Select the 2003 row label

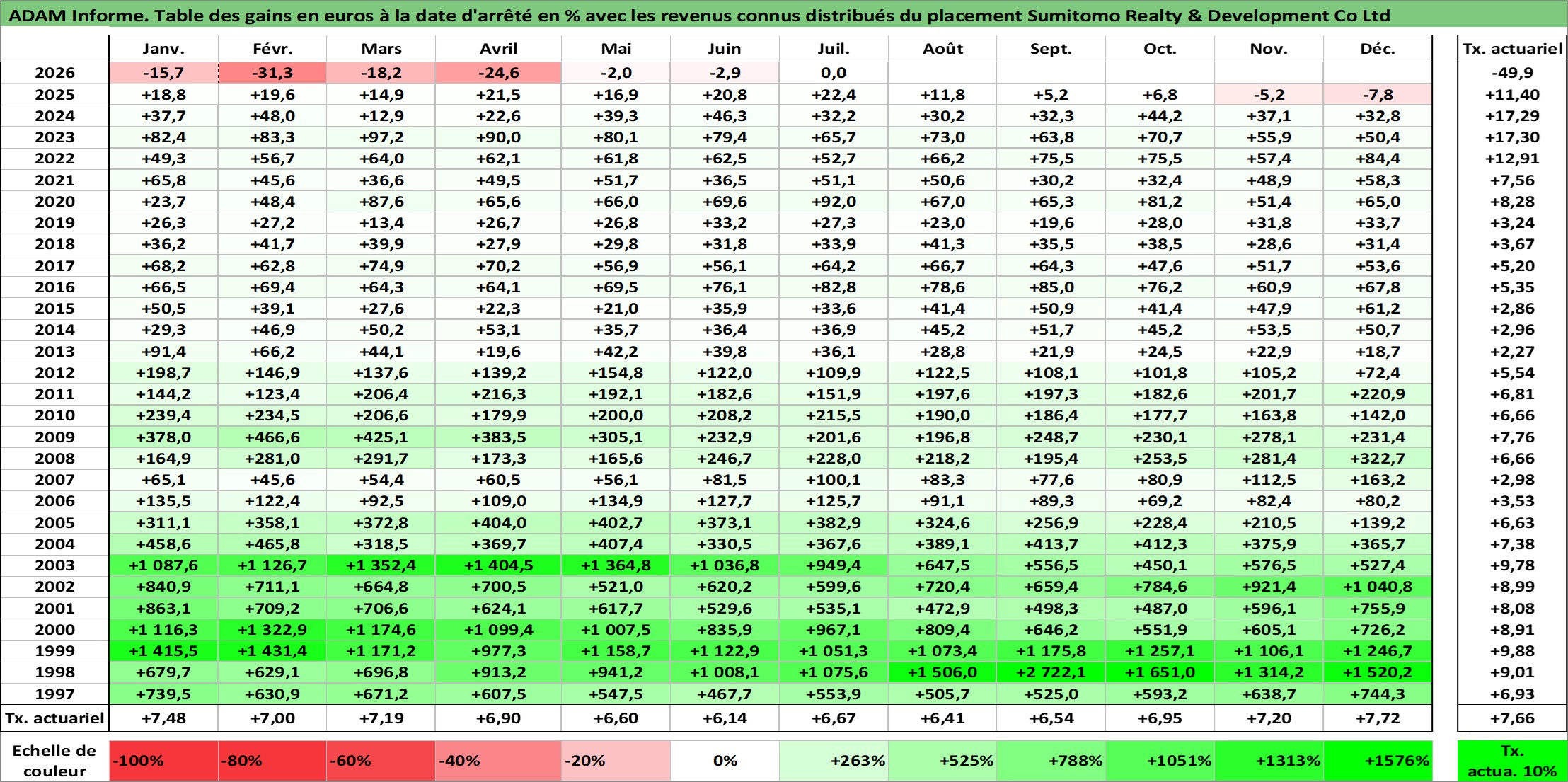(x=55, y=565)
